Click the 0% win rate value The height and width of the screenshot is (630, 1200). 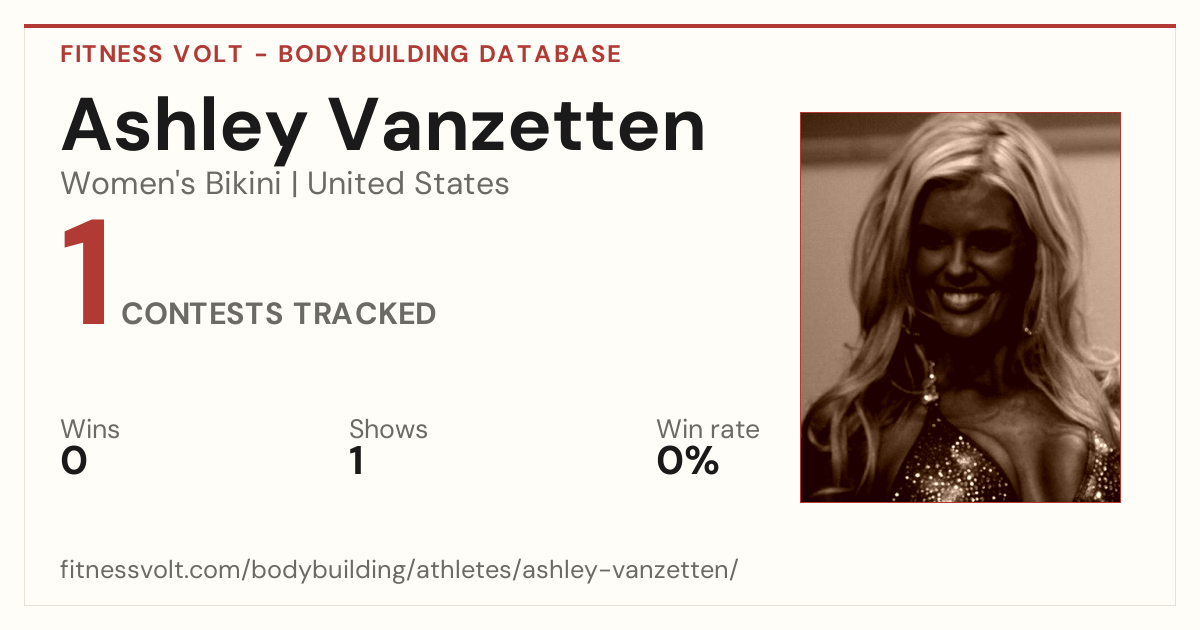tap(688, 461)
